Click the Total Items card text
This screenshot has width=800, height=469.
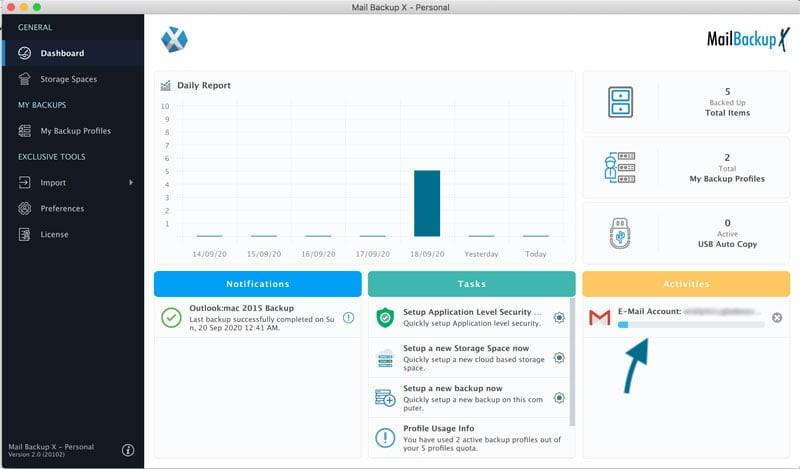[x=728, y=102]
